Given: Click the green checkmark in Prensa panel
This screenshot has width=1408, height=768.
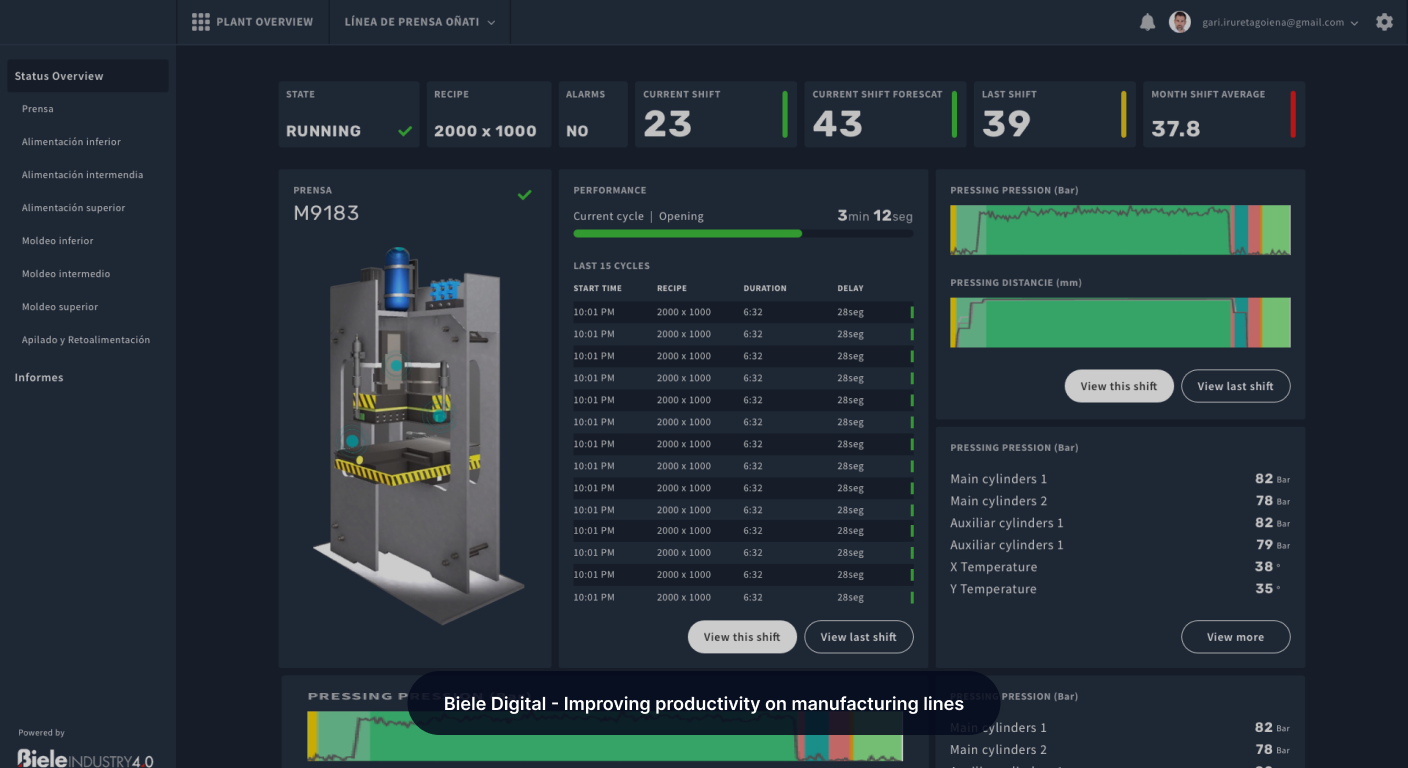Looking at the screenshot, I should pyautogui.click(x=524, y=195).
